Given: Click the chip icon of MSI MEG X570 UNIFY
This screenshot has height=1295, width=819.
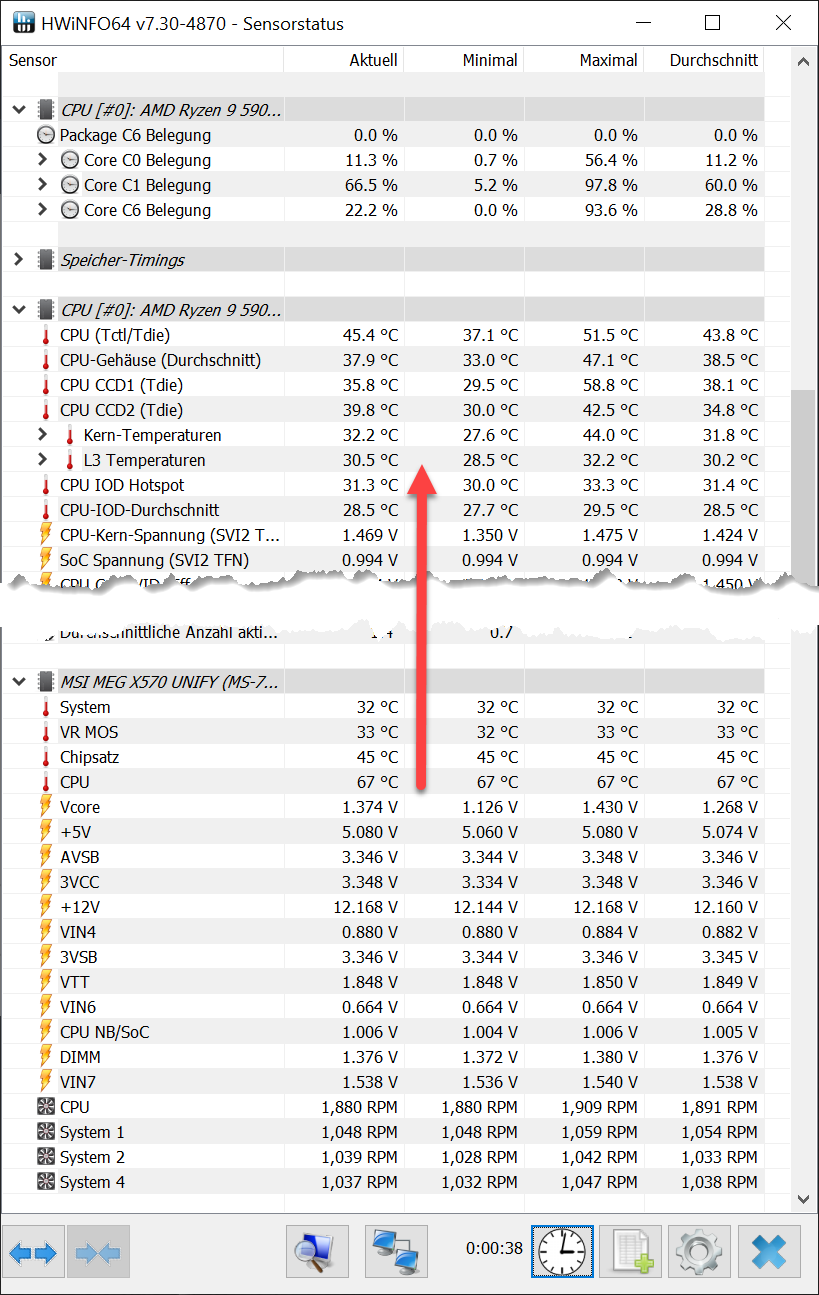Looking at the screenshot, I should pyautogui.click(x=46, y=682).
